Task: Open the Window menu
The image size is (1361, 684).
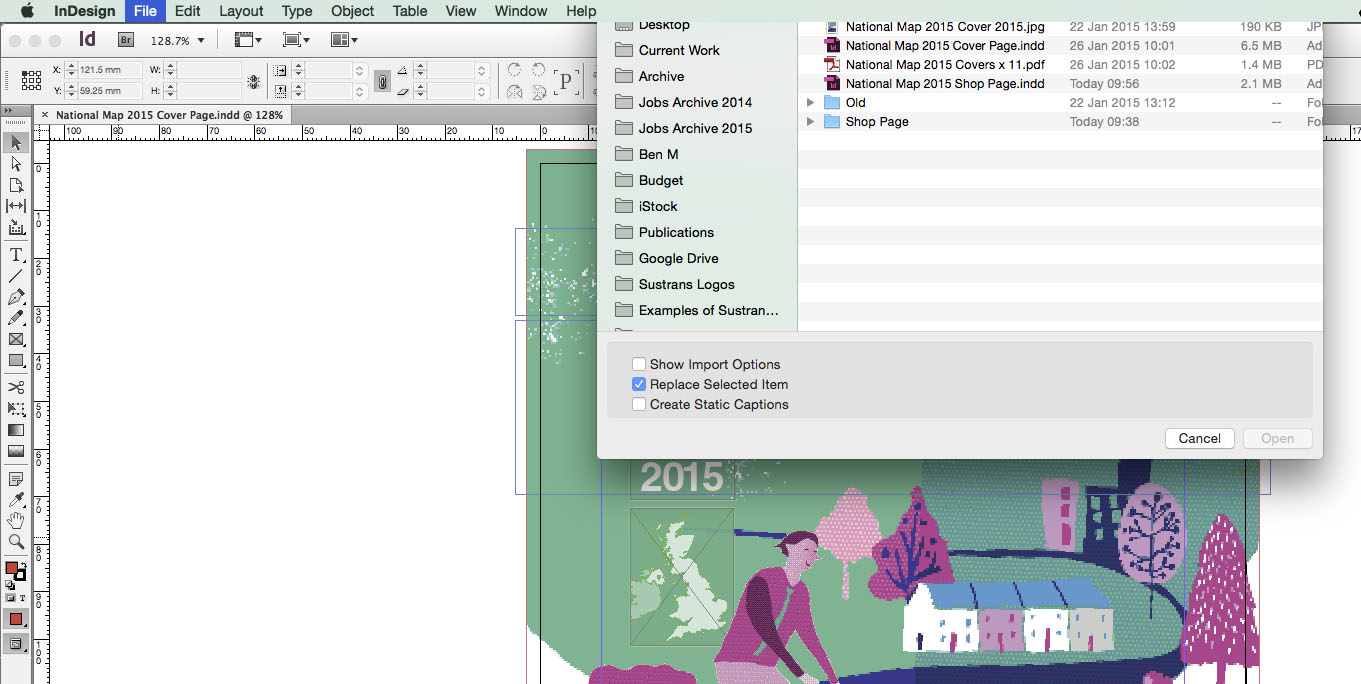Action: click(x=521, y=11)
